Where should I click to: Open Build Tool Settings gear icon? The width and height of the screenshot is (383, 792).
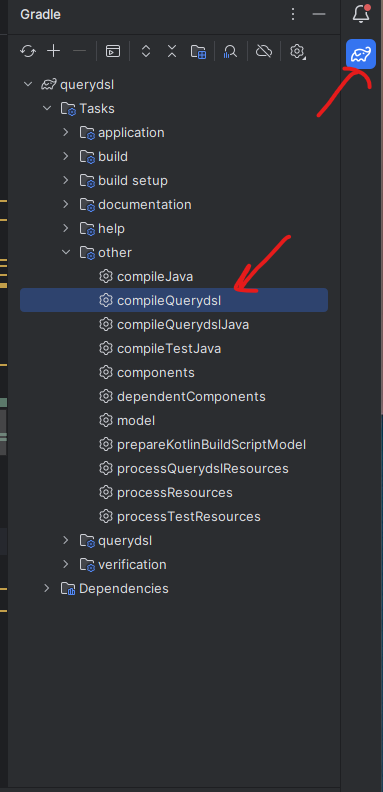(298, 51)
